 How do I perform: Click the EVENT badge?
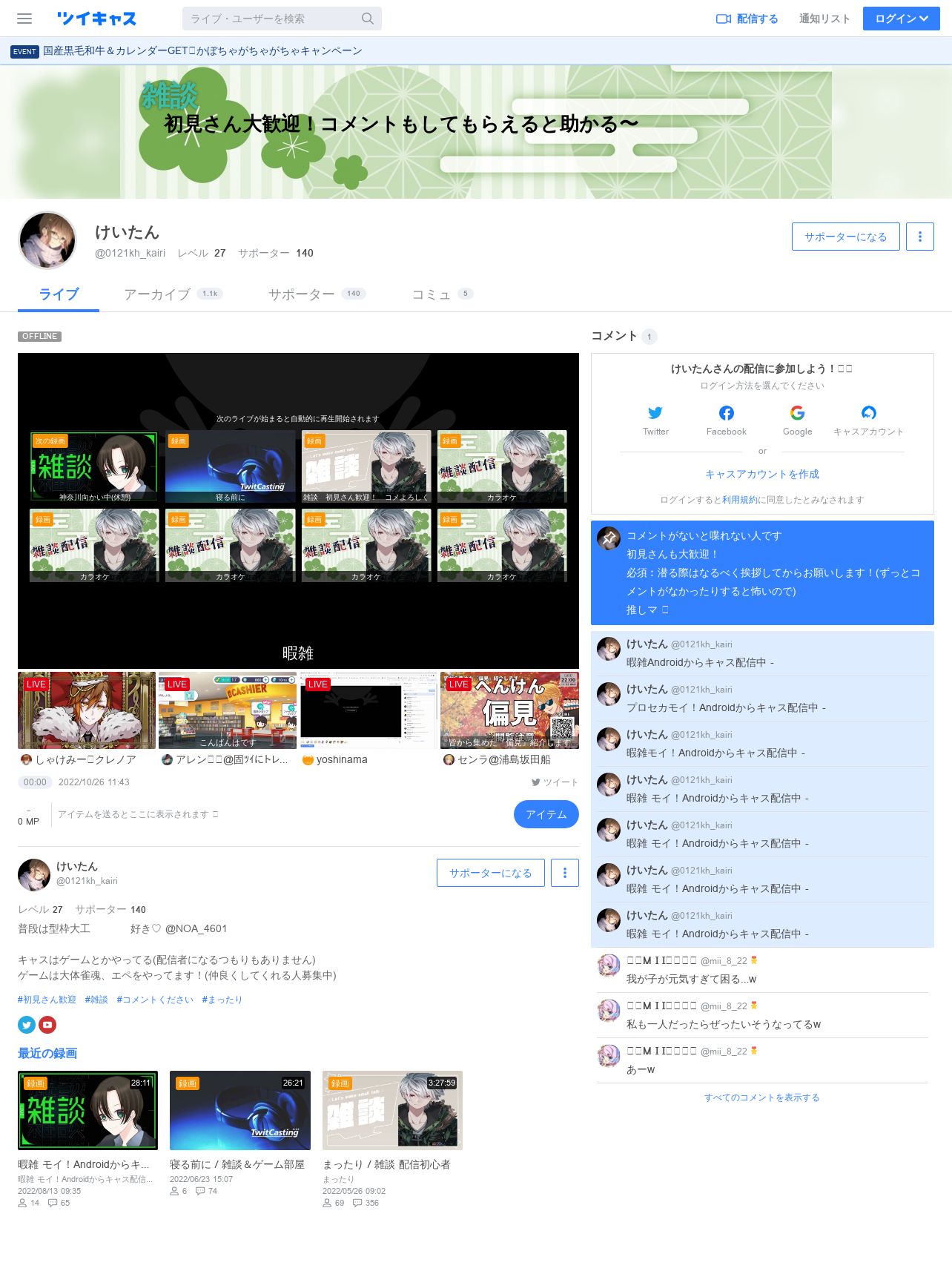[x=24, y=51]
